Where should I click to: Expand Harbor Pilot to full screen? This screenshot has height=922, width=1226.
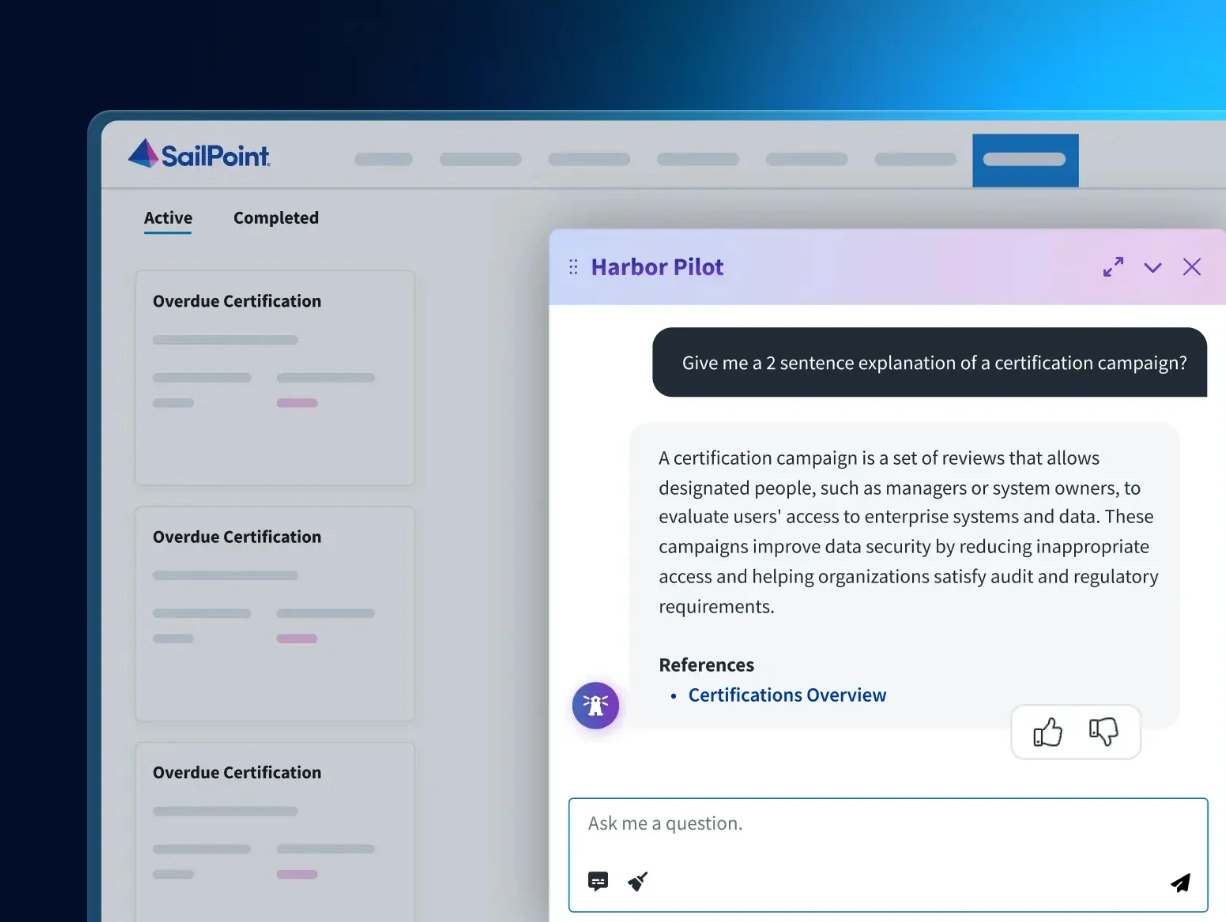pyautogui.click(x=1113, y=267)
